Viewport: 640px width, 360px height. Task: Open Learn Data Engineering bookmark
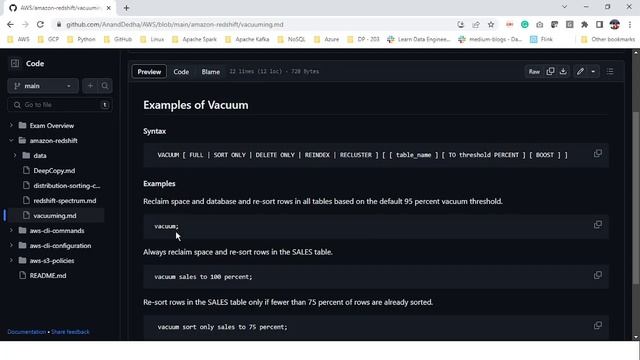[418, 39]
